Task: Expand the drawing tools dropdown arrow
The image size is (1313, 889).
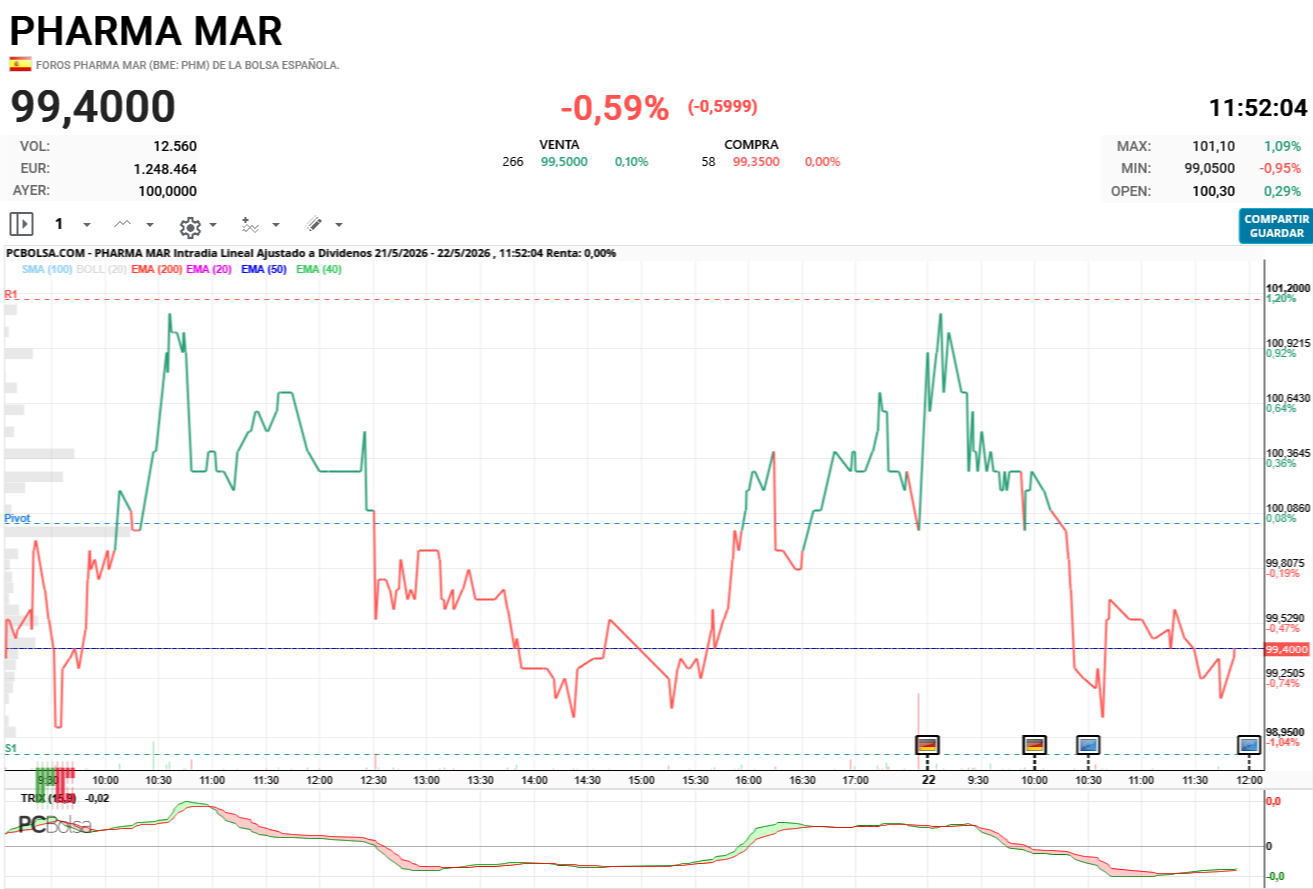Action: [339, 225]
